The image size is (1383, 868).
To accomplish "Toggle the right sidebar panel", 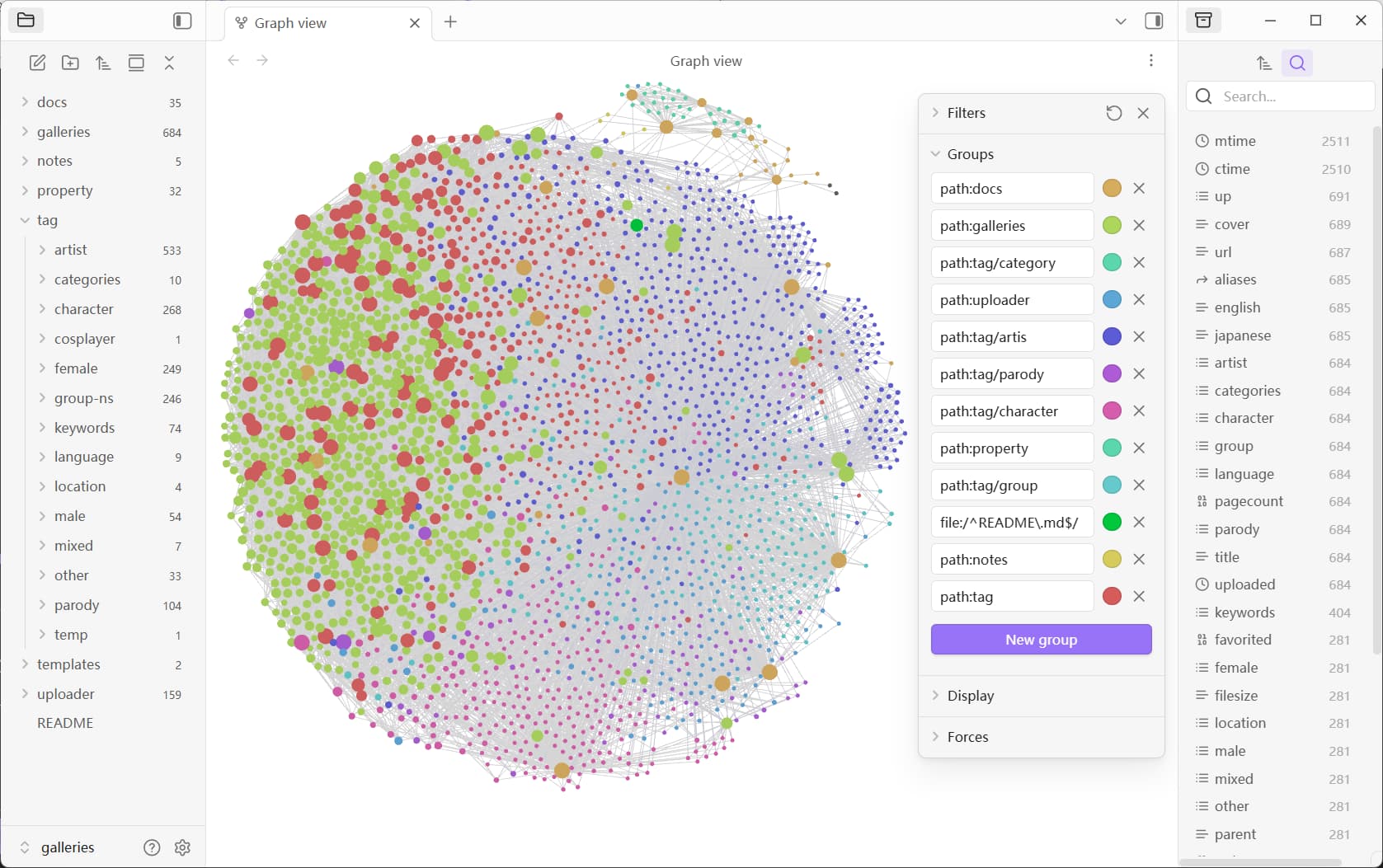I will (x=1154, y=21).
